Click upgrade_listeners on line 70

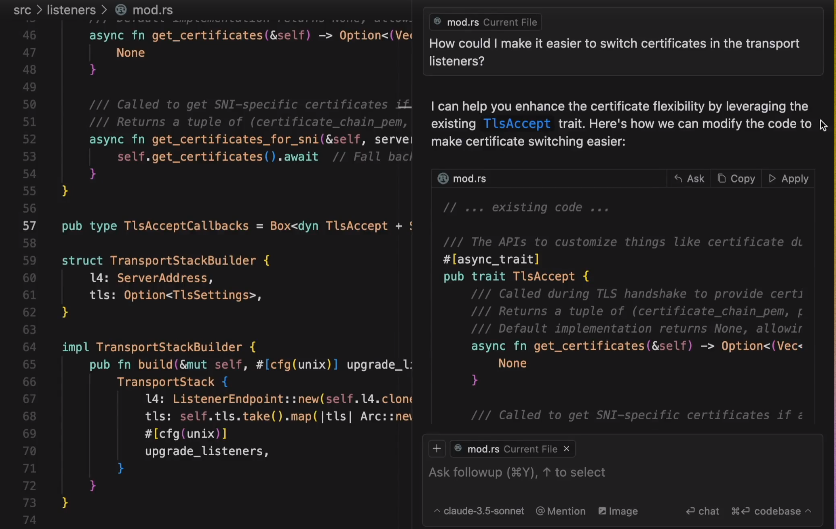pos(204,451)
